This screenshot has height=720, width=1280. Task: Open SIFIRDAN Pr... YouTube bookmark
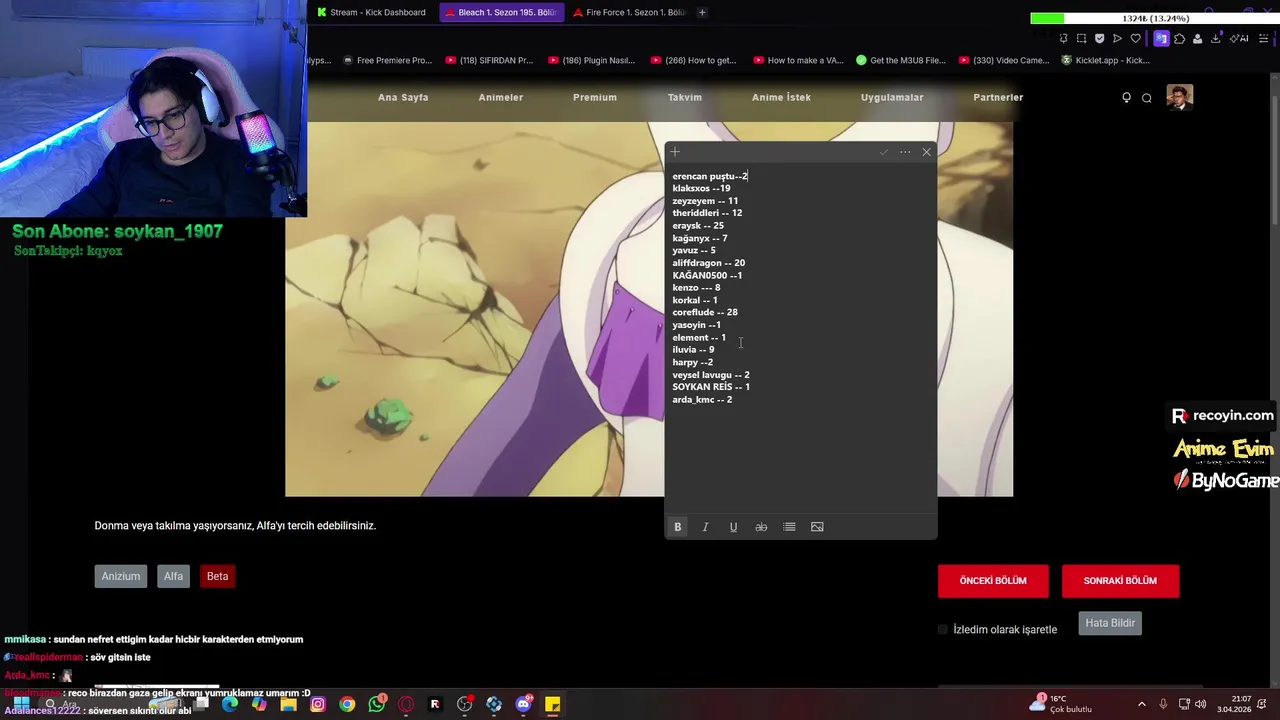pyautogui.click(x=489, y=60)
